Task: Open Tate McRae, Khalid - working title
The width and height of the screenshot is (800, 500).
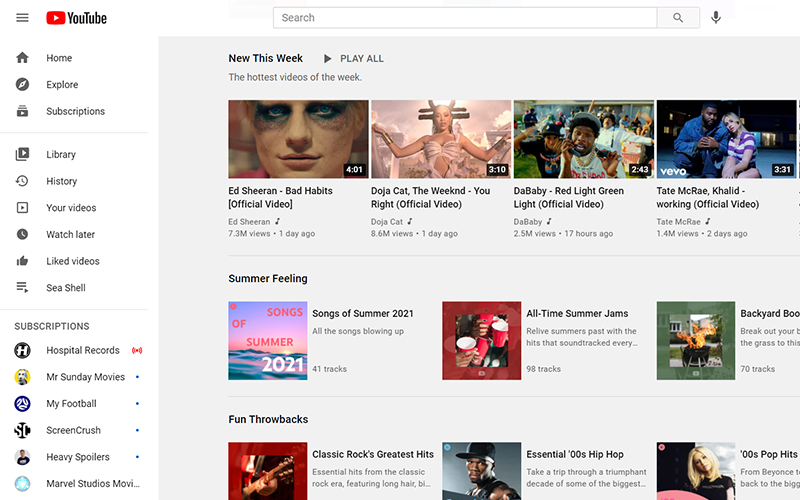Action: (708, 197)
